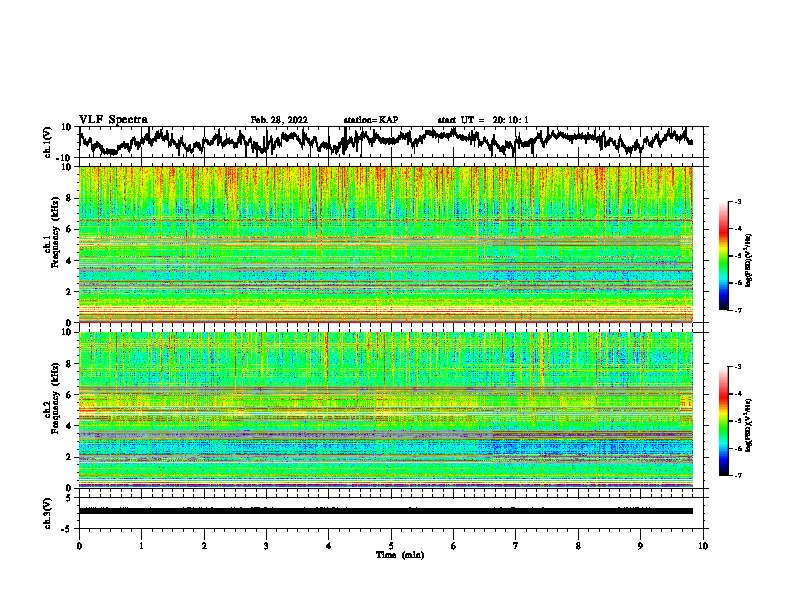Click time axis tick label "3"
This screenshot has height=612, width=792.
coord(266,546)
